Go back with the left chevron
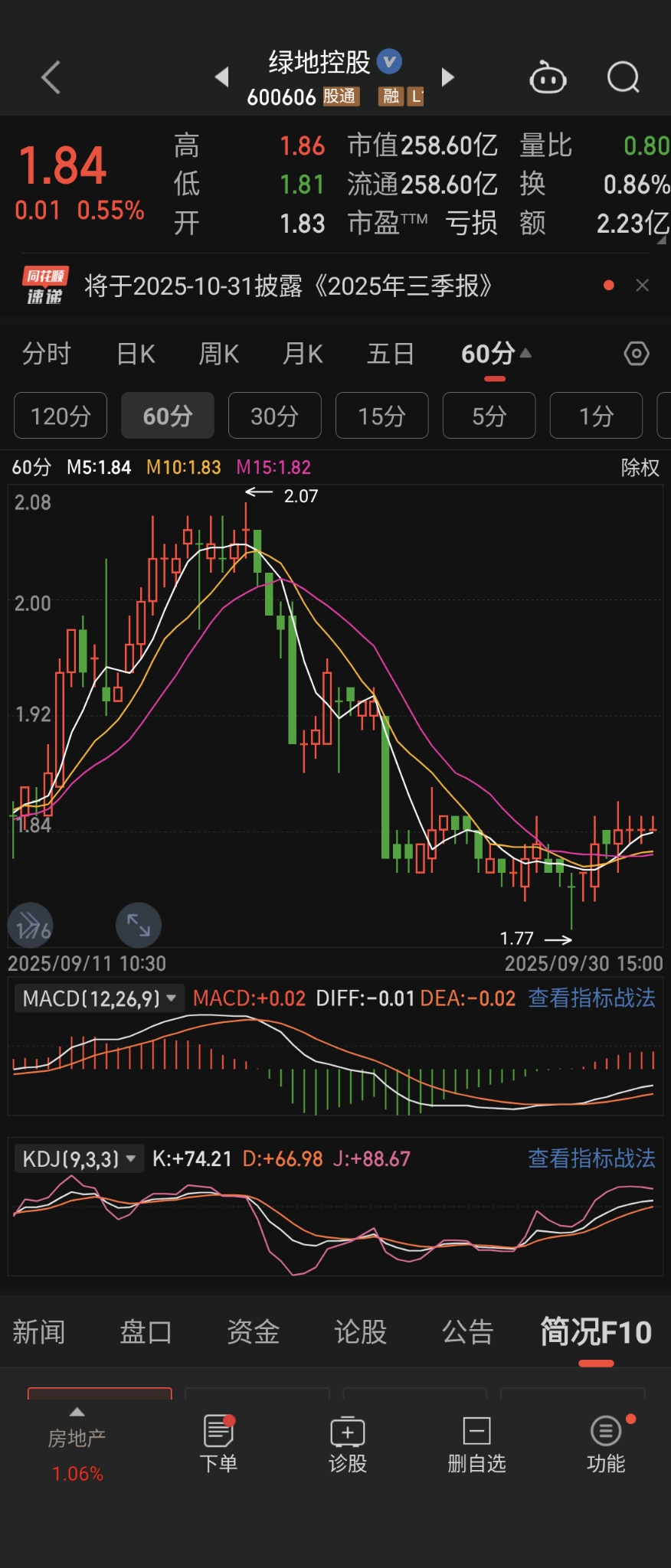The height and width of the screenshot is (1568, 671). pos(51,77)
